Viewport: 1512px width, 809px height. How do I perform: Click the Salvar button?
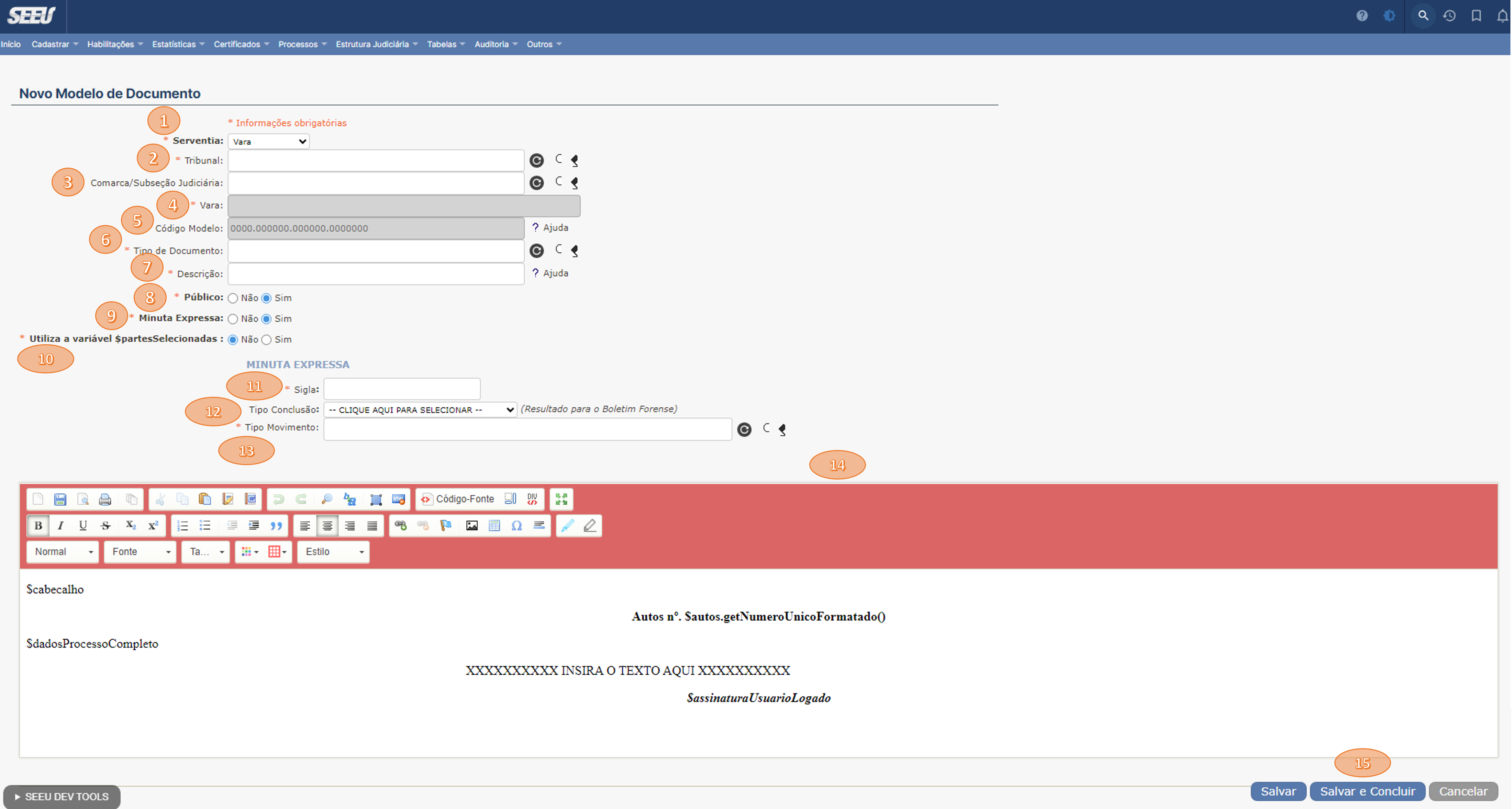[x=1278, y=791]
